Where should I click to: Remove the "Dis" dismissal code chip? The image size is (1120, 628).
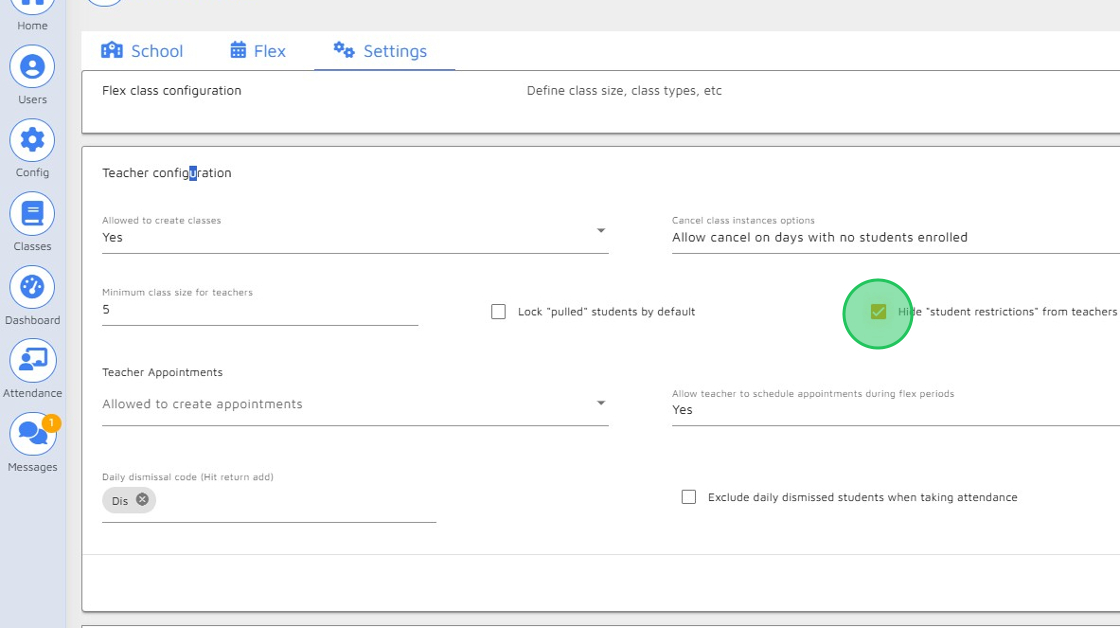click(x=142, y=500)
